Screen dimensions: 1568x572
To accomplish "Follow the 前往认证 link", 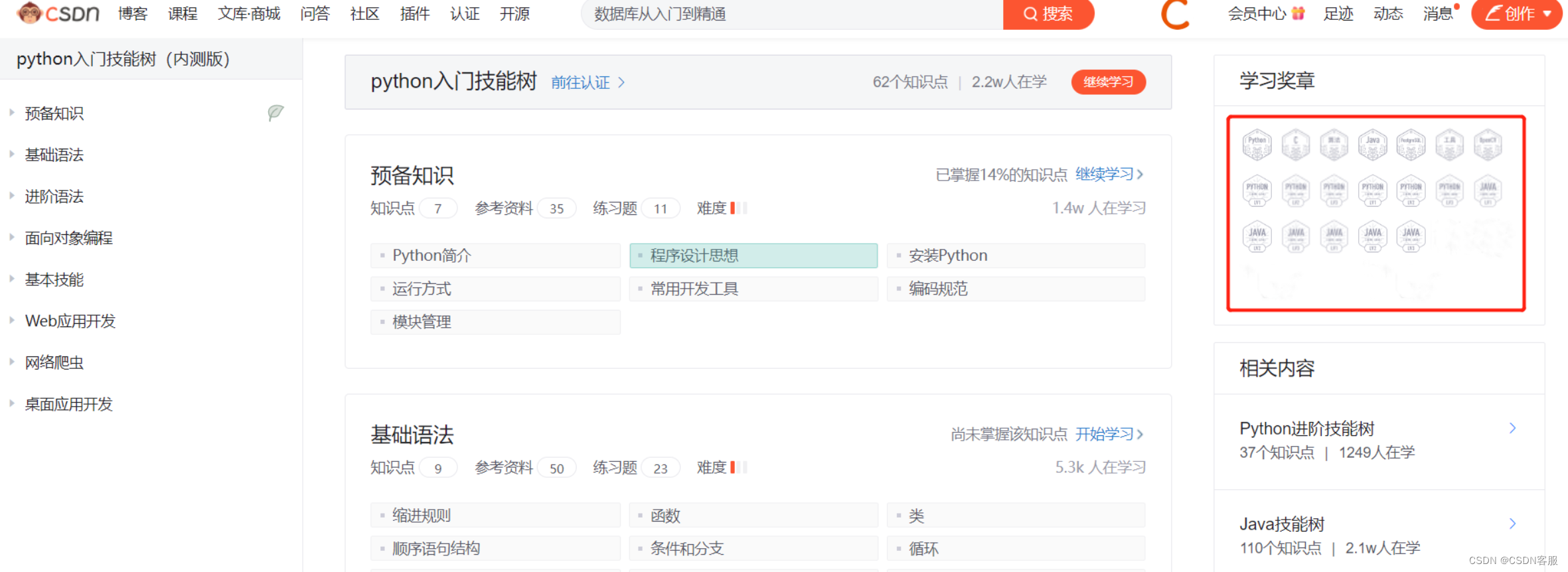I will 588,82.
